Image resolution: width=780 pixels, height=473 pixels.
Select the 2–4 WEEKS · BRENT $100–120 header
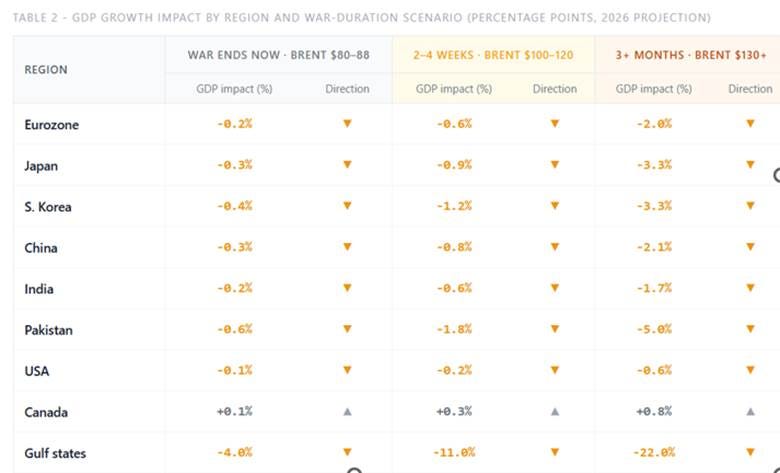coord(493,55)
